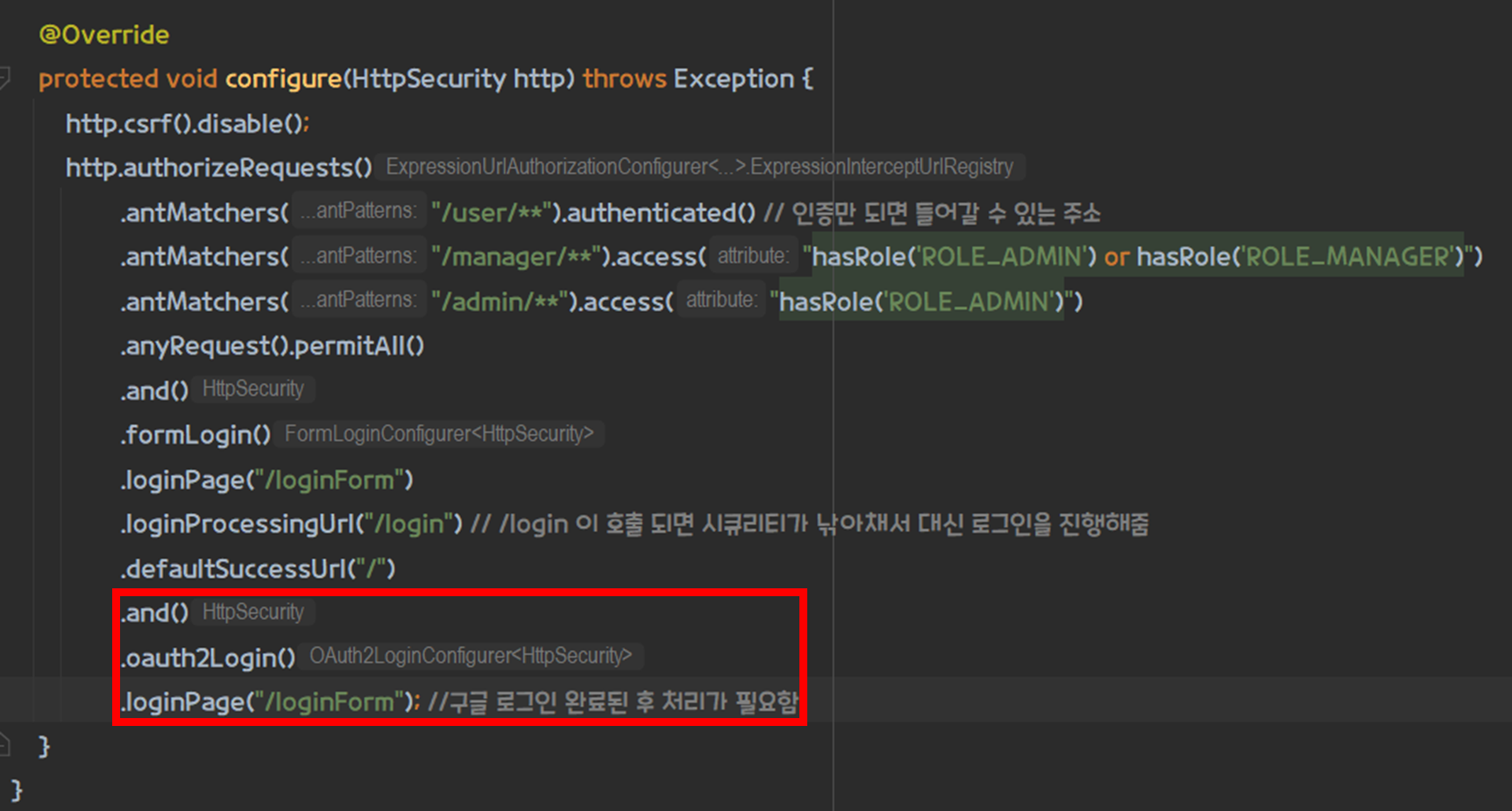Screen dimensions: 1512x811
Task: Click the 'protected' keyword
Action: 98,79
